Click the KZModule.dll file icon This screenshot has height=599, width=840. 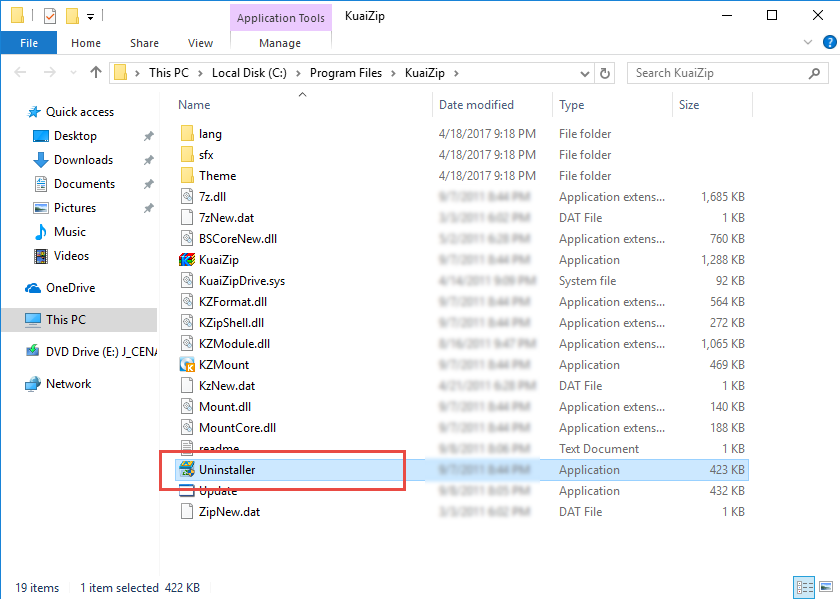point(187,343)
